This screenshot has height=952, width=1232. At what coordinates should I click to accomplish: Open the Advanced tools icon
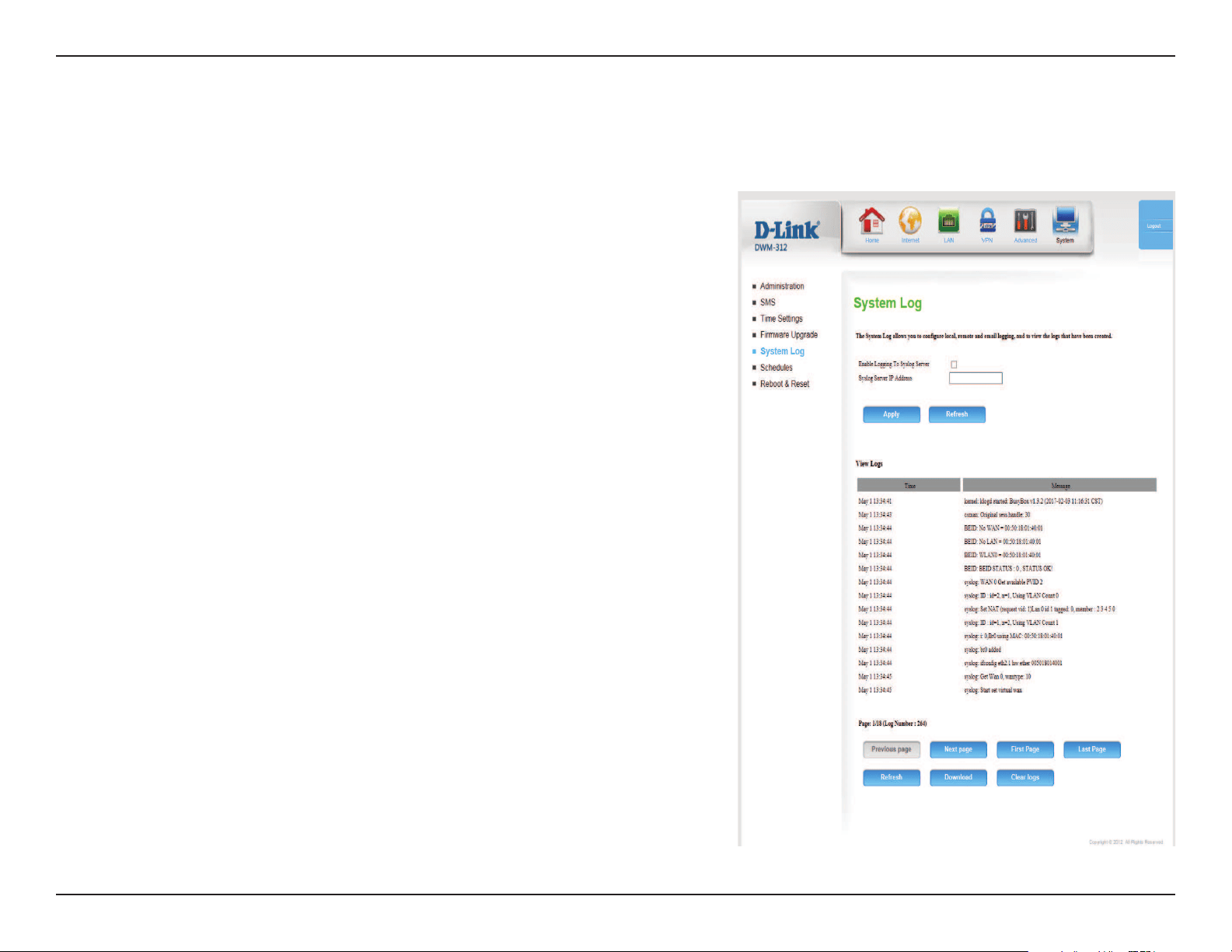[x=1025, y=223]
